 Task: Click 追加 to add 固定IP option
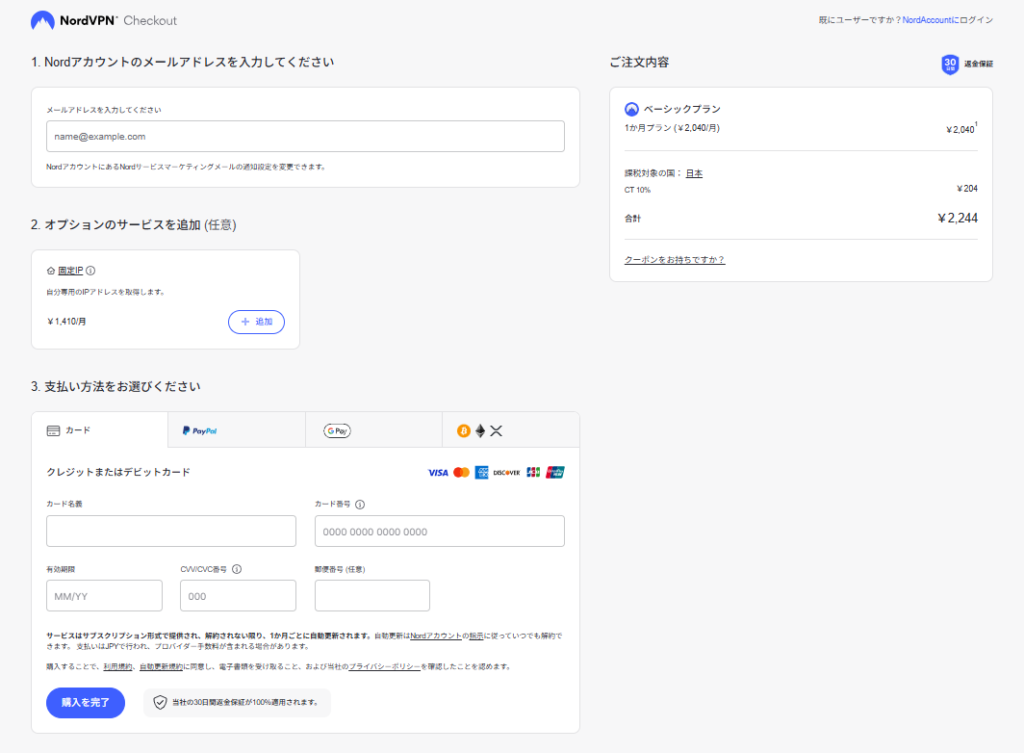[x=256, y=321]
